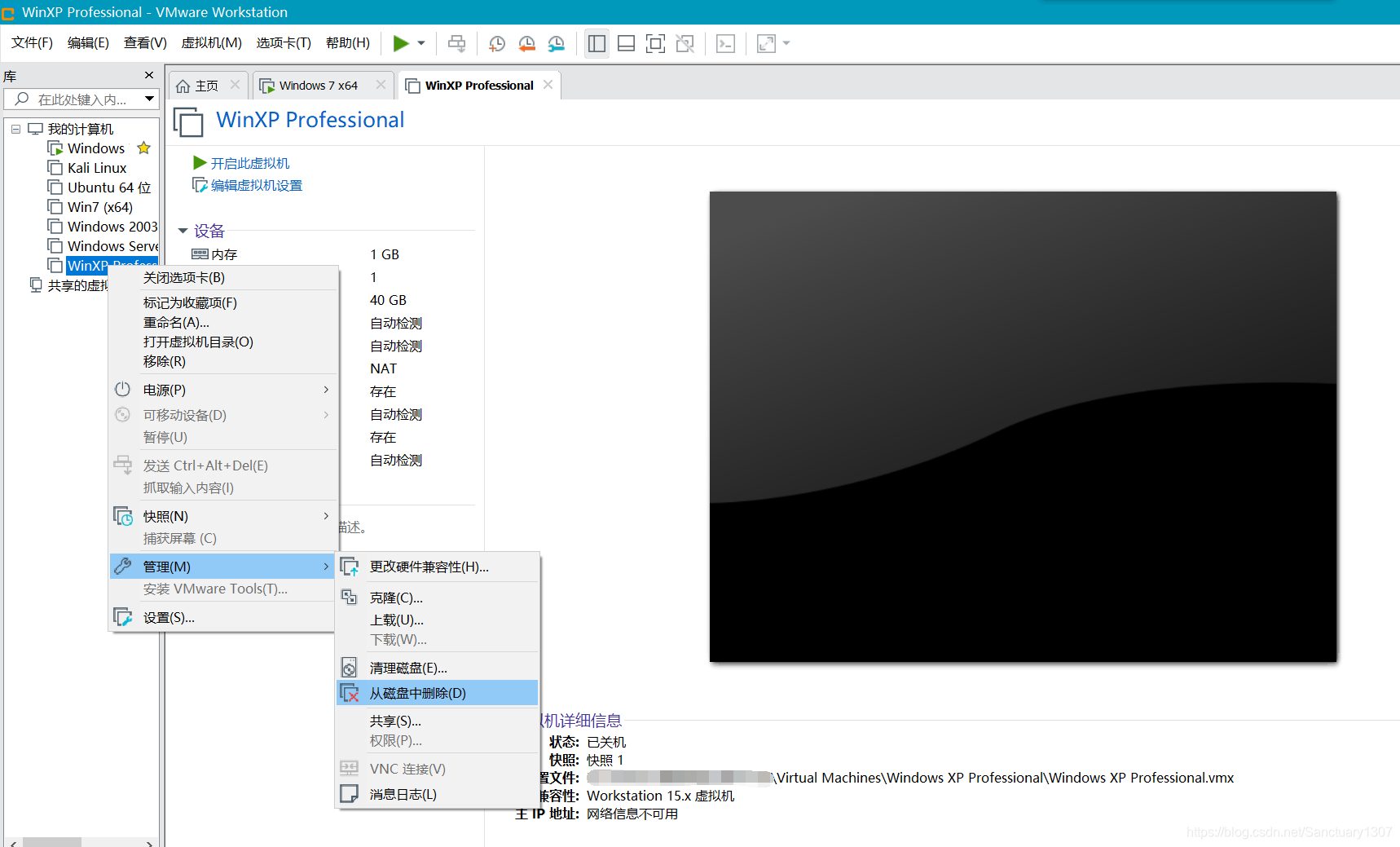The image size is (1400, 847).
Task: Open the power options dropdown arrow
Action: click(421, 43)
